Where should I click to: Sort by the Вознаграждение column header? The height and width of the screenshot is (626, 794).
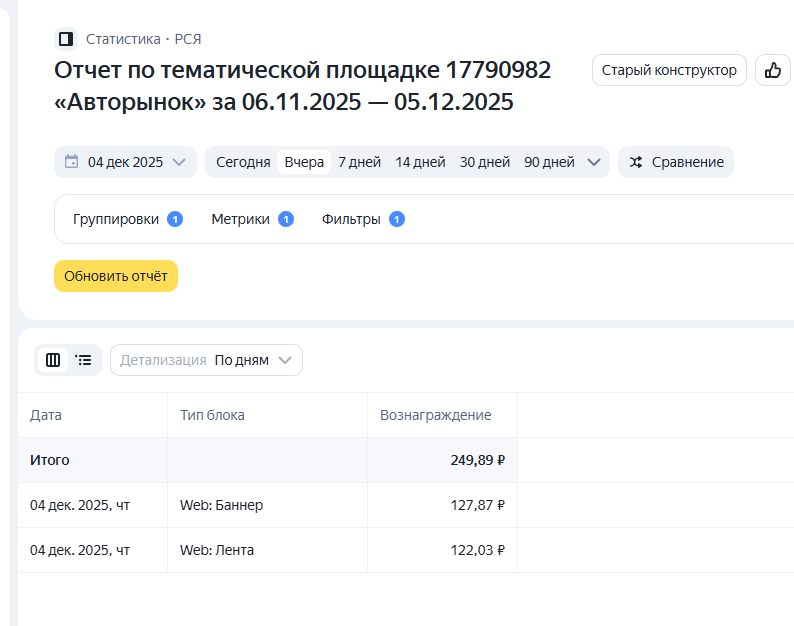tap(436, 415)
